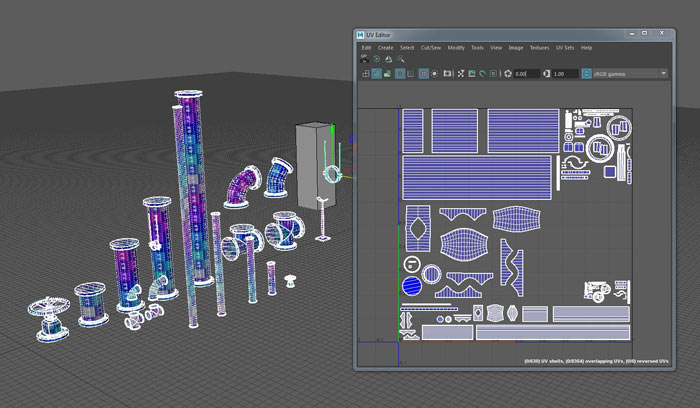Click the leftmost icon in the upper toolbar row
The height and width of the screenshot is (408, 700).
(365, 60)
